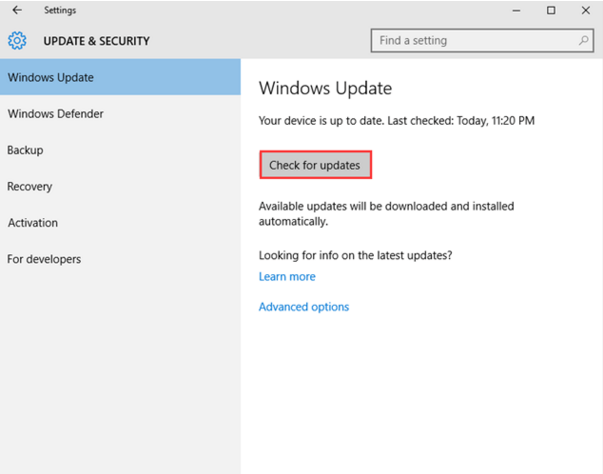Click the search magnifier icon
Viewport: 603px width, 474px height.
(583, 40)
